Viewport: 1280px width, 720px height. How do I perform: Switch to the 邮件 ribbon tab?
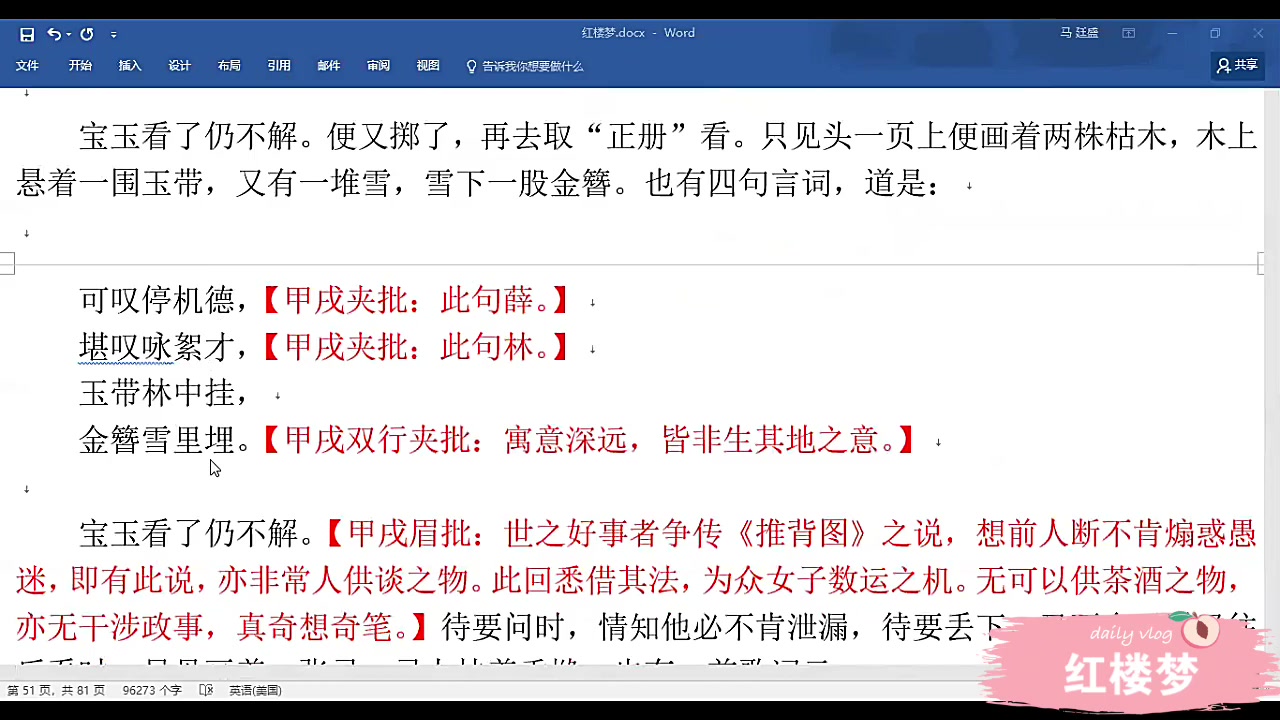[329, 66]
